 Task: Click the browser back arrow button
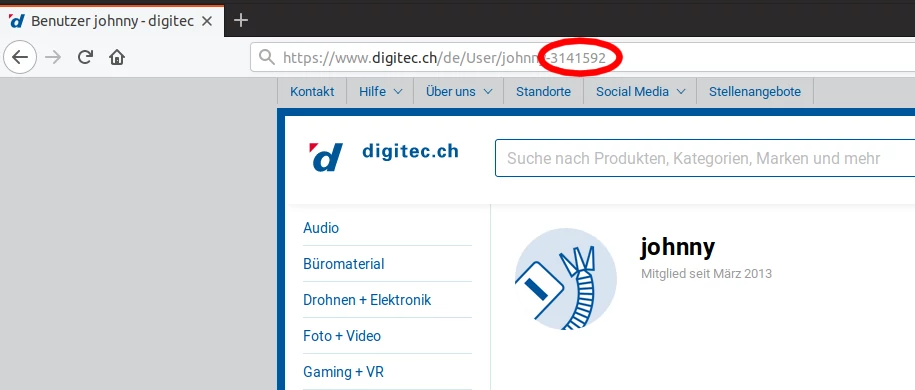pos(20,57)
